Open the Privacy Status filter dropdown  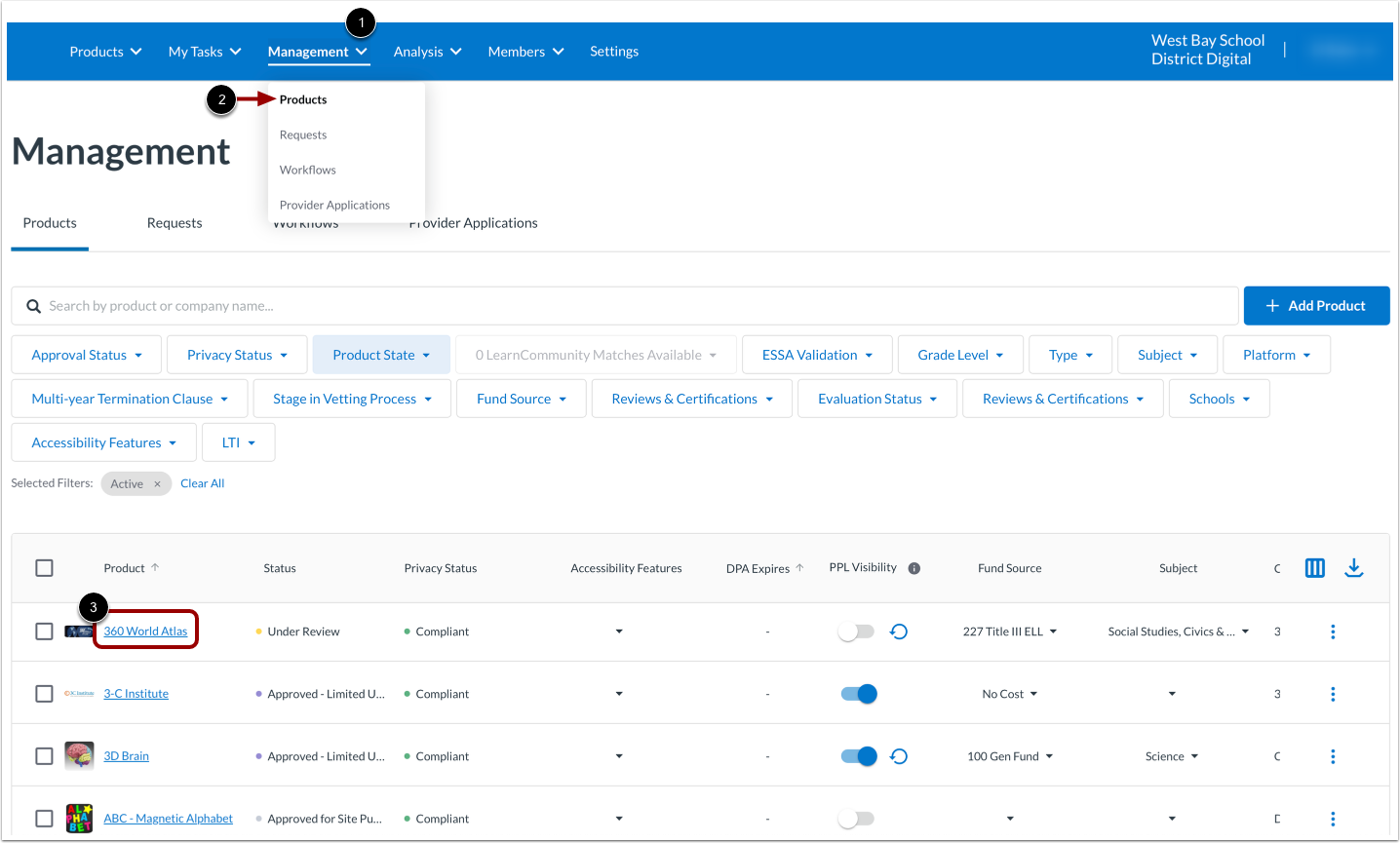click(x=237, y=355)
